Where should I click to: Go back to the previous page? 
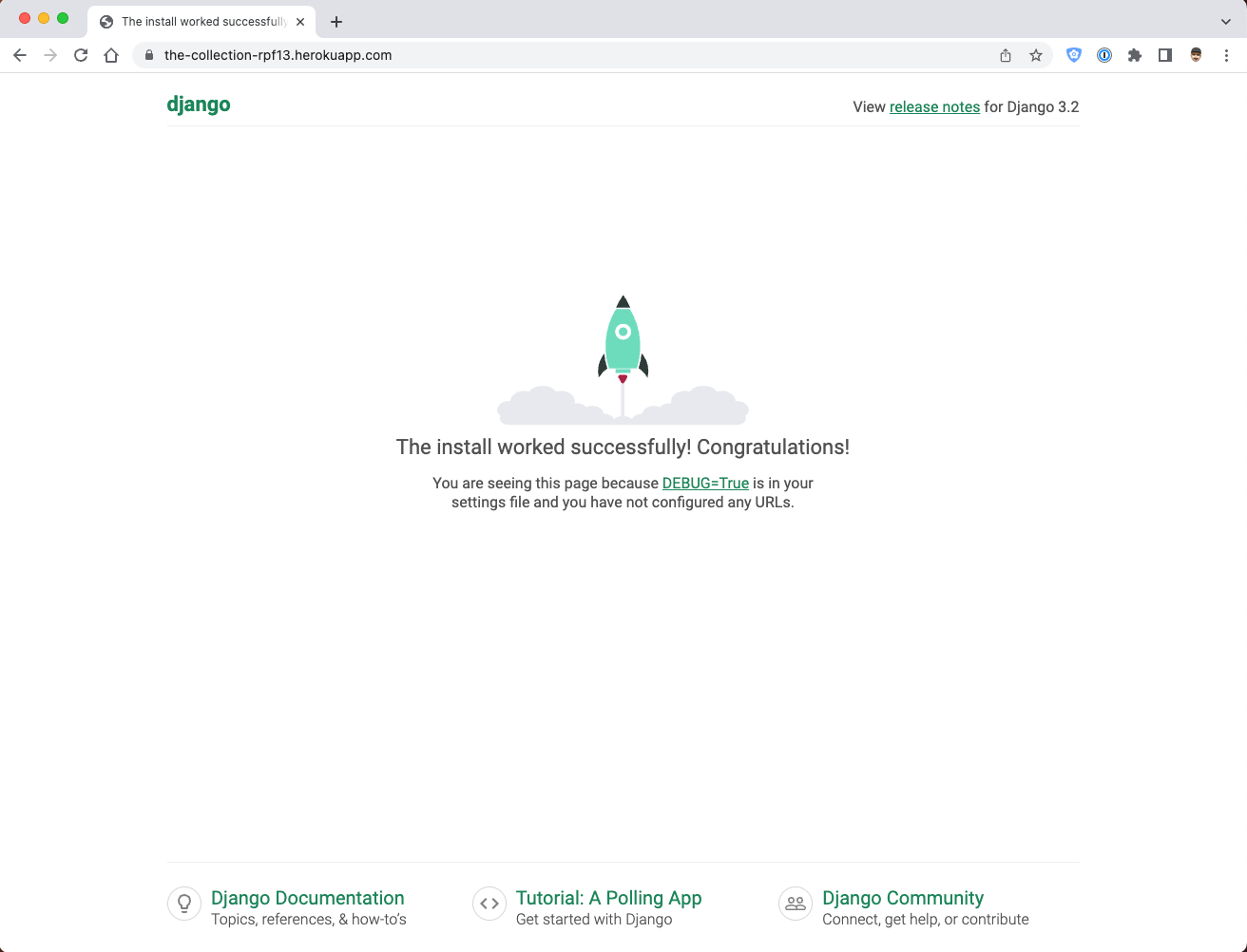coord(20,55)
